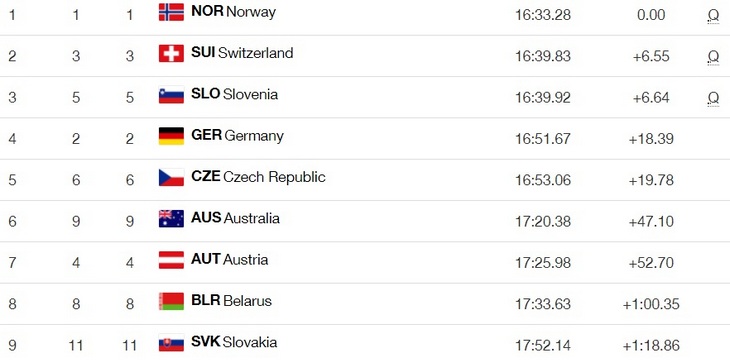This screenshot has height=363, width=730.
Task: Click the Q qualified marker for Slovenia
Action: (x=713, y=98)
